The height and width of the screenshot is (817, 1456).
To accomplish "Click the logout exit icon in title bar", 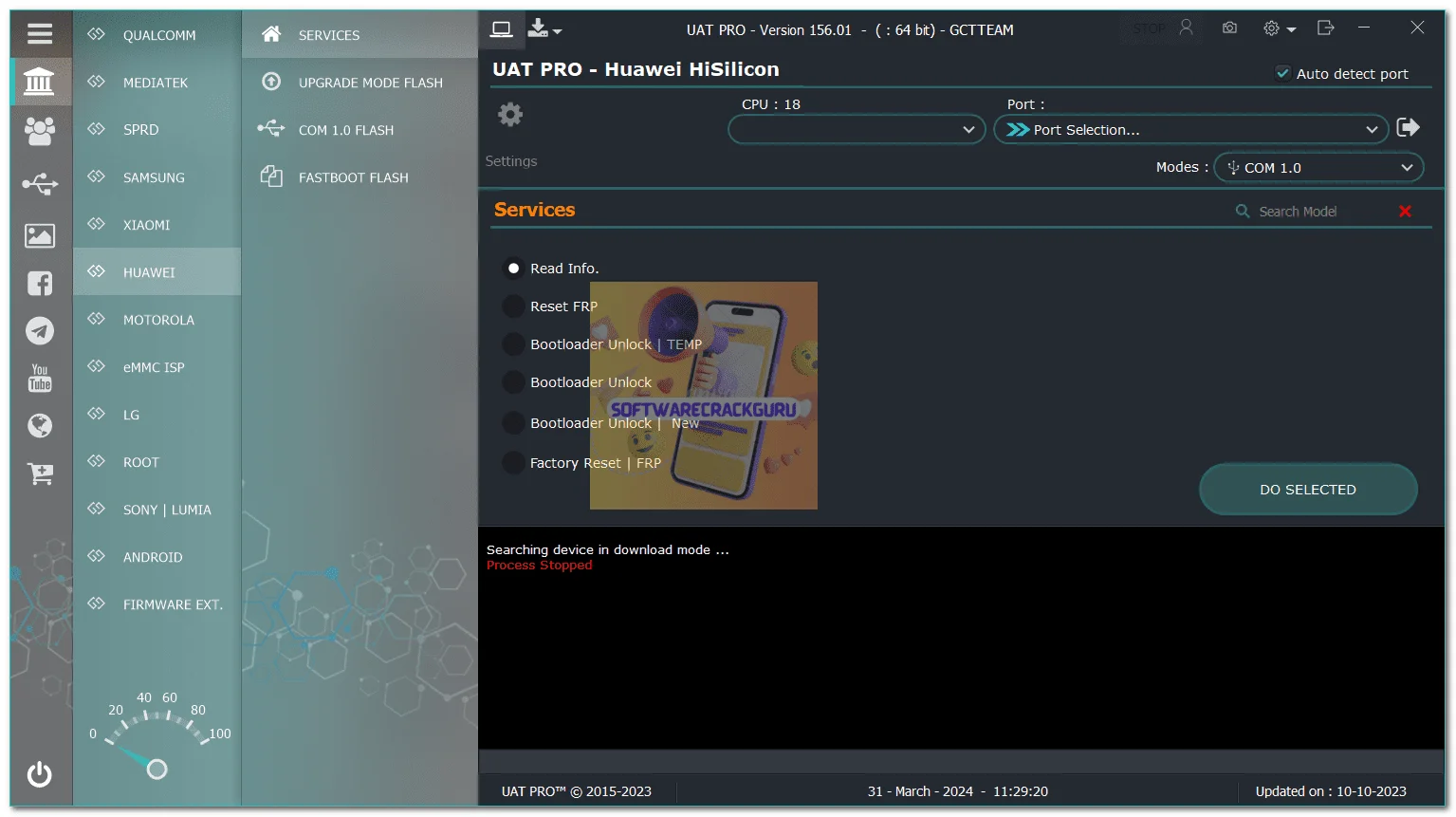I will coord(1325,28).
